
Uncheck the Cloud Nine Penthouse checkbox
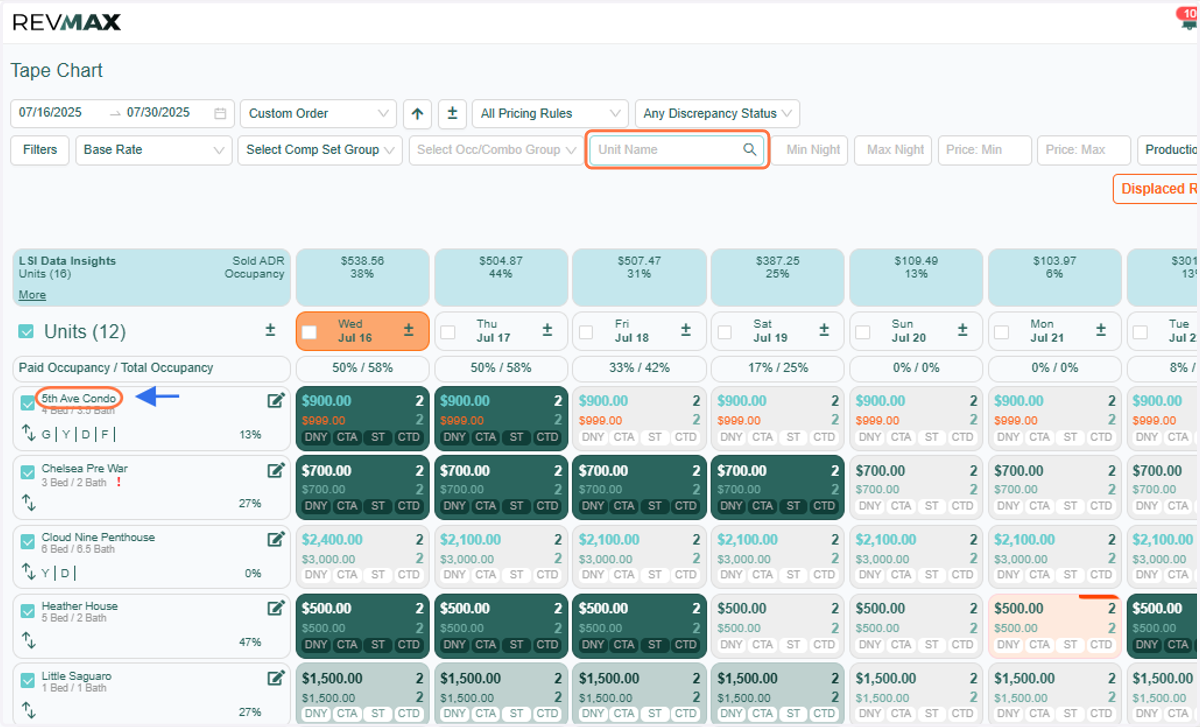[x=28, y=542]
